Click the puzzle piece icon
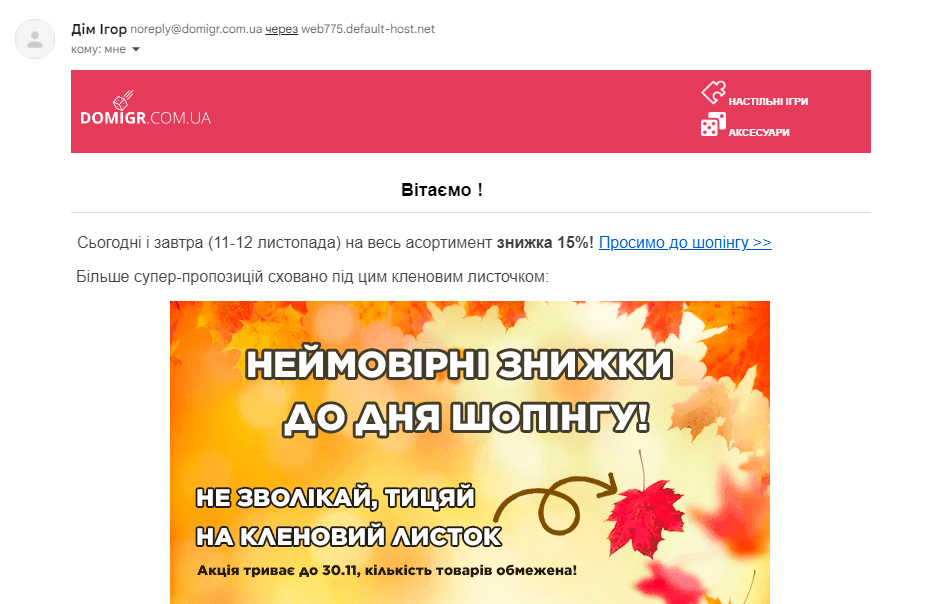 point(713,93)
